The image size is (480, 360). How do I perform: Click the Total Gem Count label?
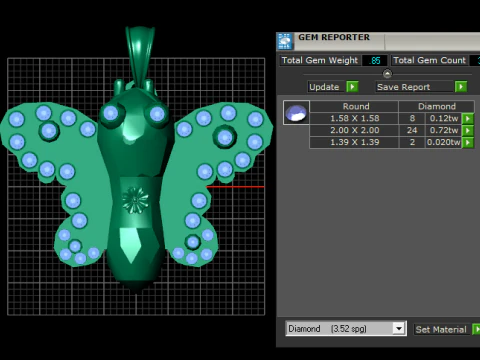pos(429,60)
